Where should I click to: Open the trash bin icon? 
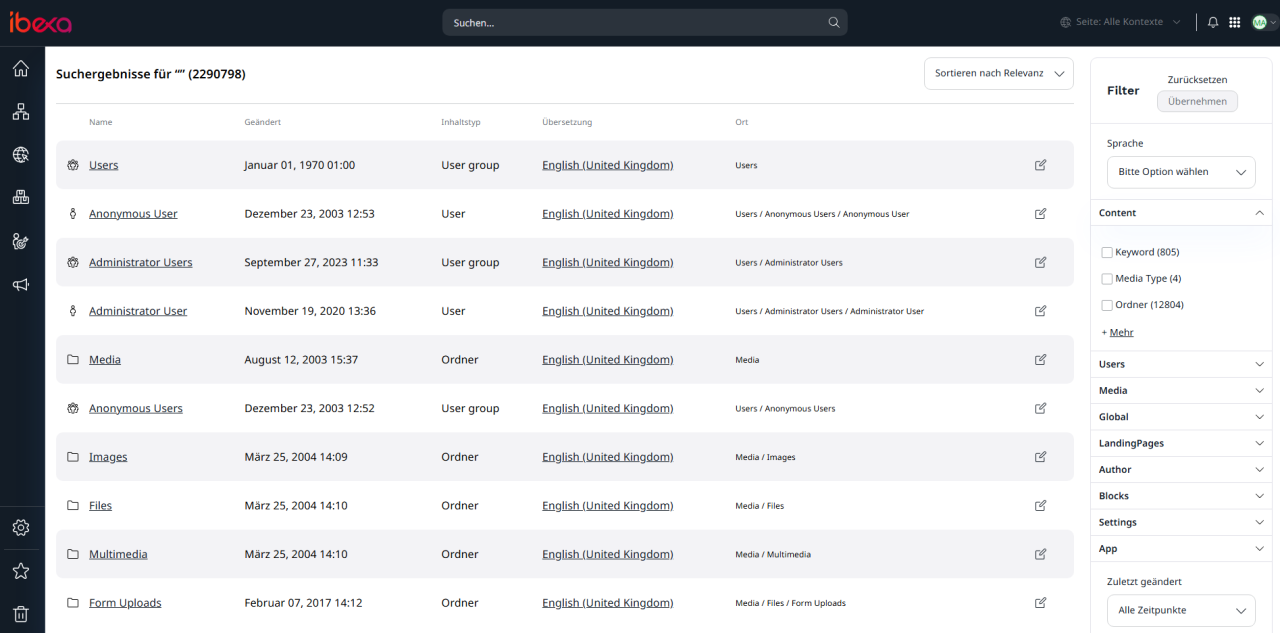(x=21, y=614)
